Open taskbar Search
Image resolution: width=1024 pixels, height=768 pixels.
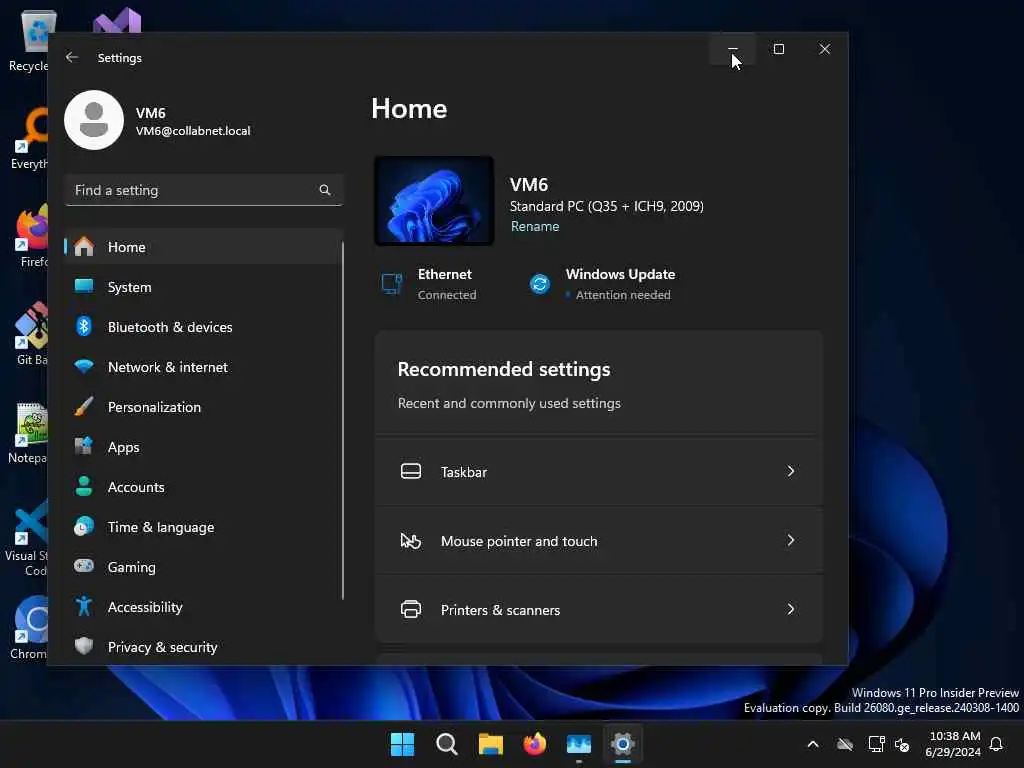click(447, 744)
